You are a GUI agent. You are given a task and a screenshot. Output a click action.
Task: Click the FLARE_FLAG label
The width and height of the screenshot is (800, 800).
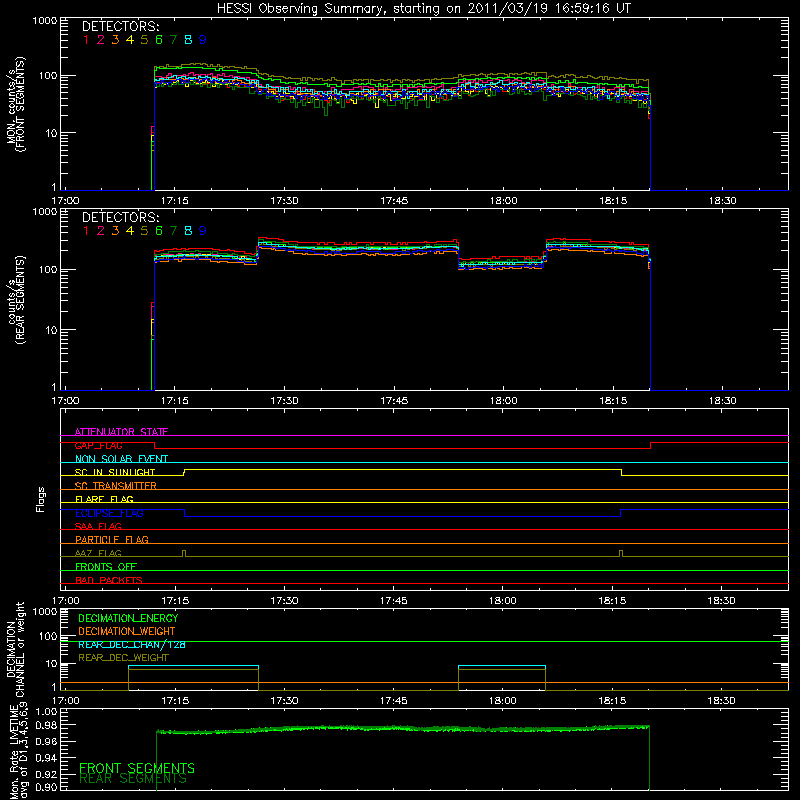[x=104, y=499]
